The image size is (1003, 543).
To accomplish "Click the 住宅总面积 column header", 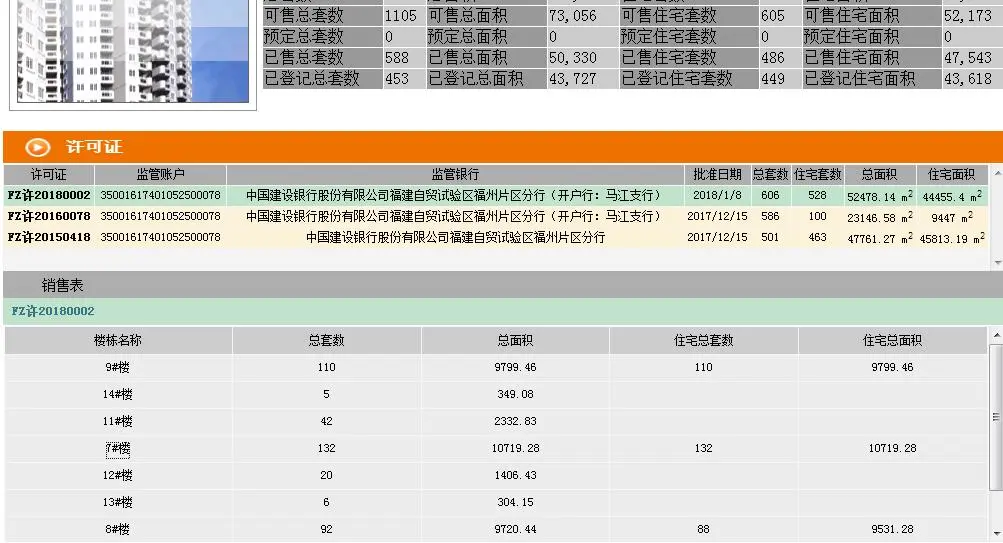I will tap(892, 340).
